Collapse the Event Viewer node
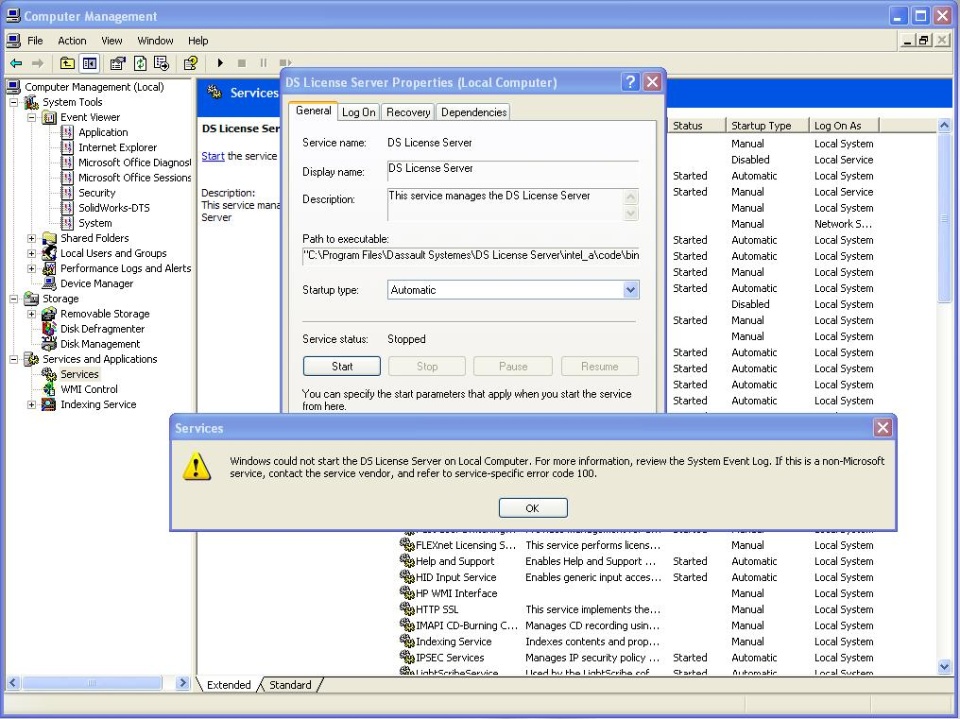Screen dimensions: 960x719 tap(31, 118)
